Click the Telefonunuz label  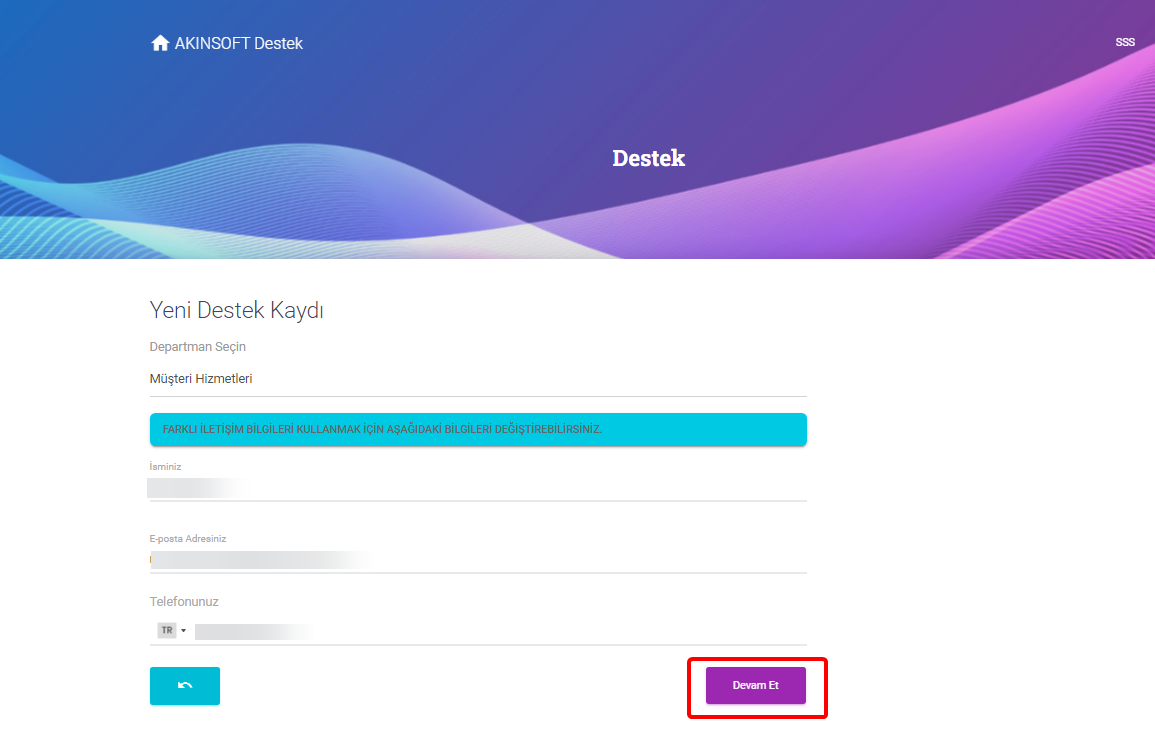pos(184,602)
